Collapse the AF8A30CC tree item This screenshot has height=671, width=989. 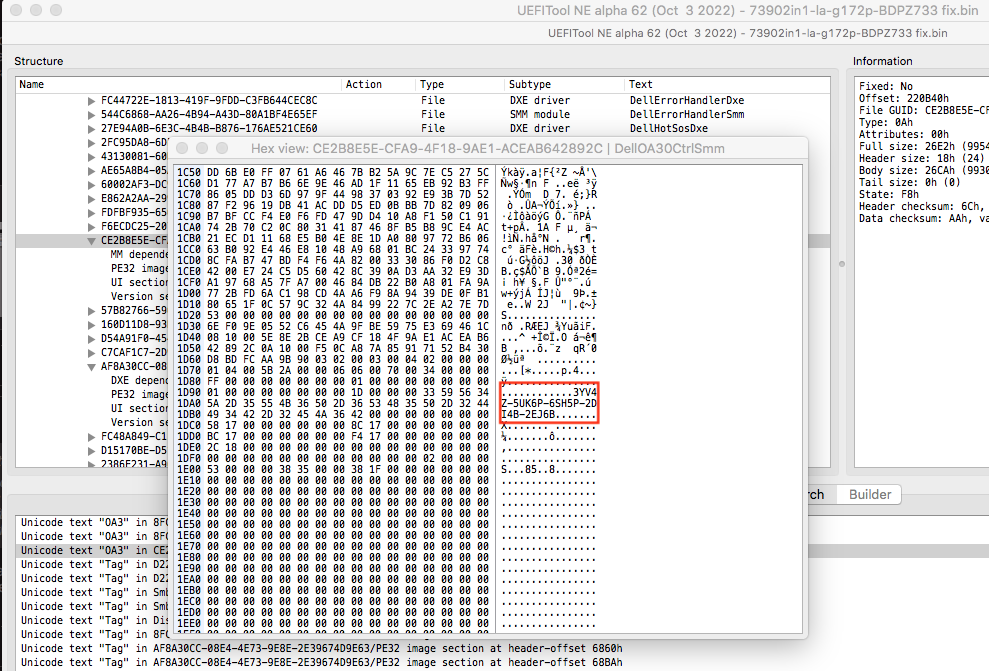tap(91, 366)
